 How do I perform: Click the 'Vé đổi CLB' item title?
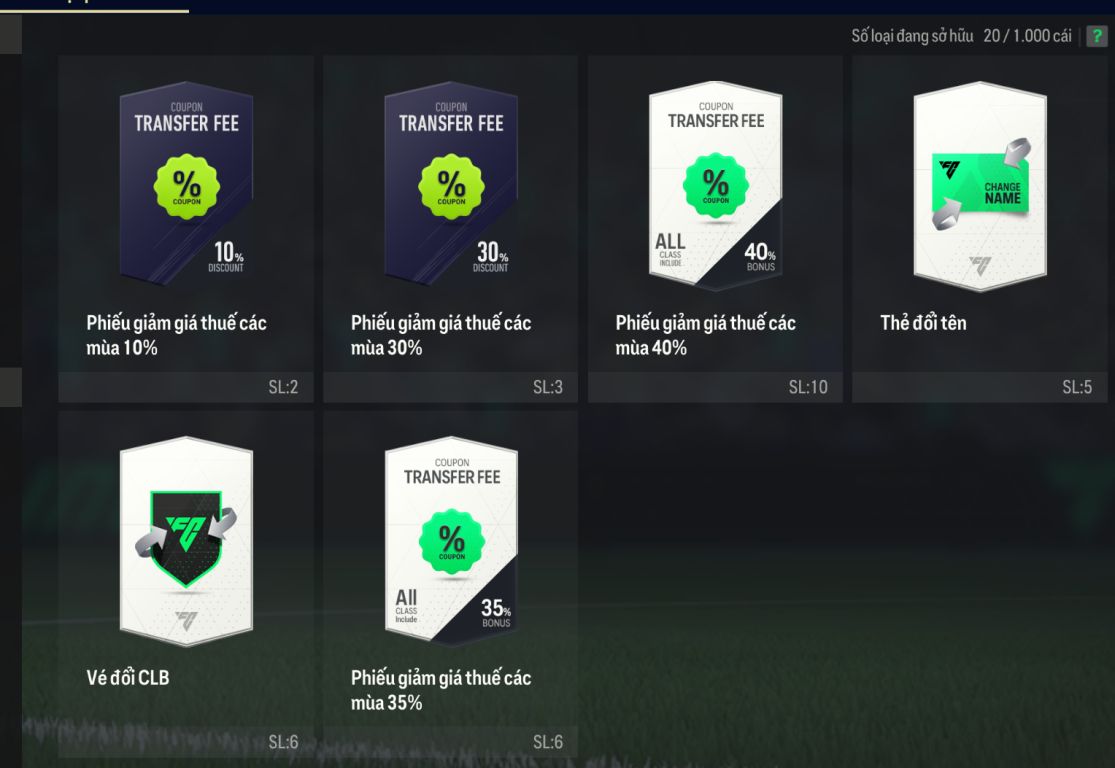pyautogui.click(x=128, y=678)
